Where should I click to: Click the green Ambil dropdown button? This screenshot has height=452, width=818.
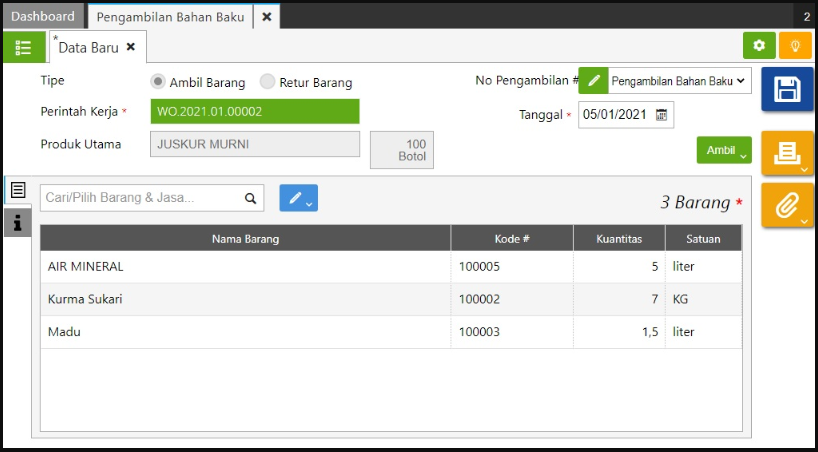tap(723, 150)
